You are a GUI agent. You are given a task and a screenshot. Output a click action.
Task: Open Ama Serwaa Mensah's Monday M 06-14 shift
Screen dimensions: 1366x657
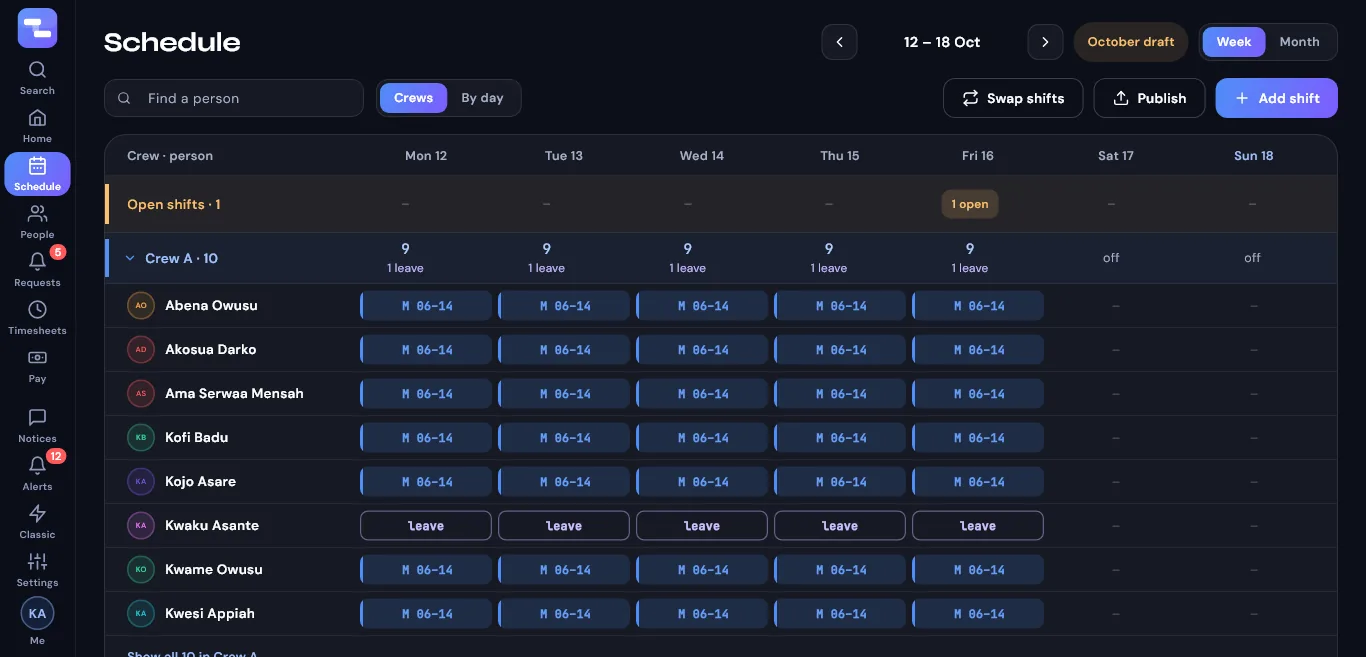(x=426, y=394)
